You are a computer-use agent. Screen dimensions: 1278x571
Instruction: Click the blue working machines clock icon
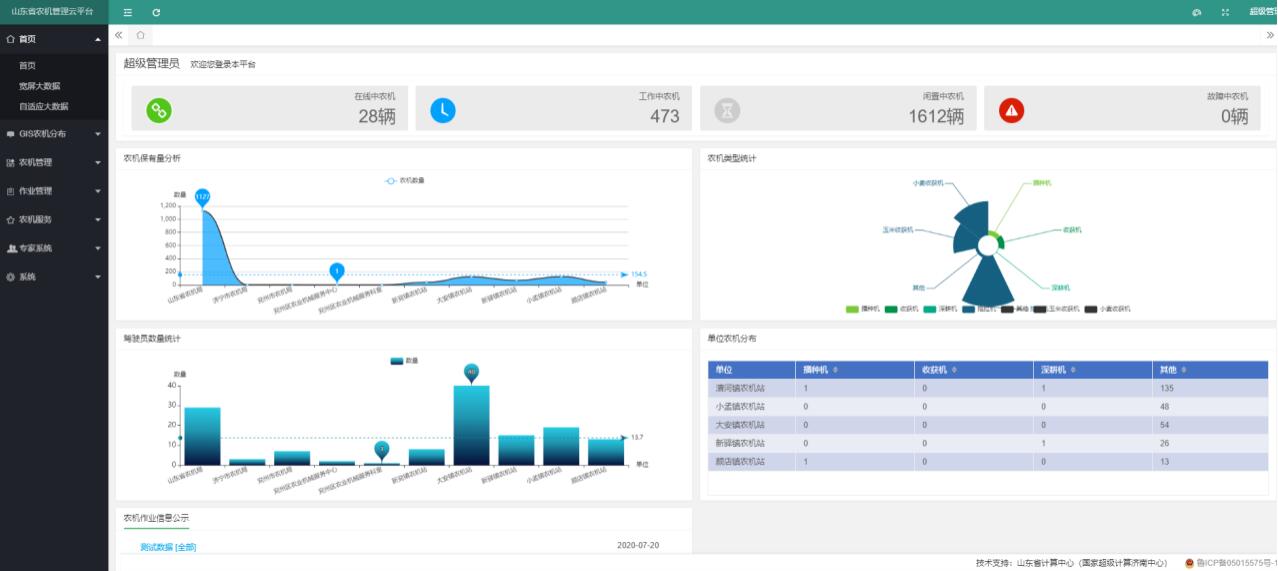click(443, 111)
